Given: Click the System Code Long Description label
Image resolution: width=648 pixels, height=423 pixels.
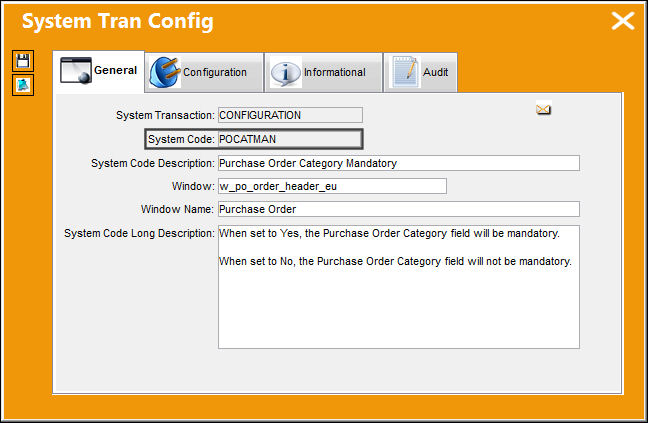Looking at the screenshot, I should [x=139, y=233].
